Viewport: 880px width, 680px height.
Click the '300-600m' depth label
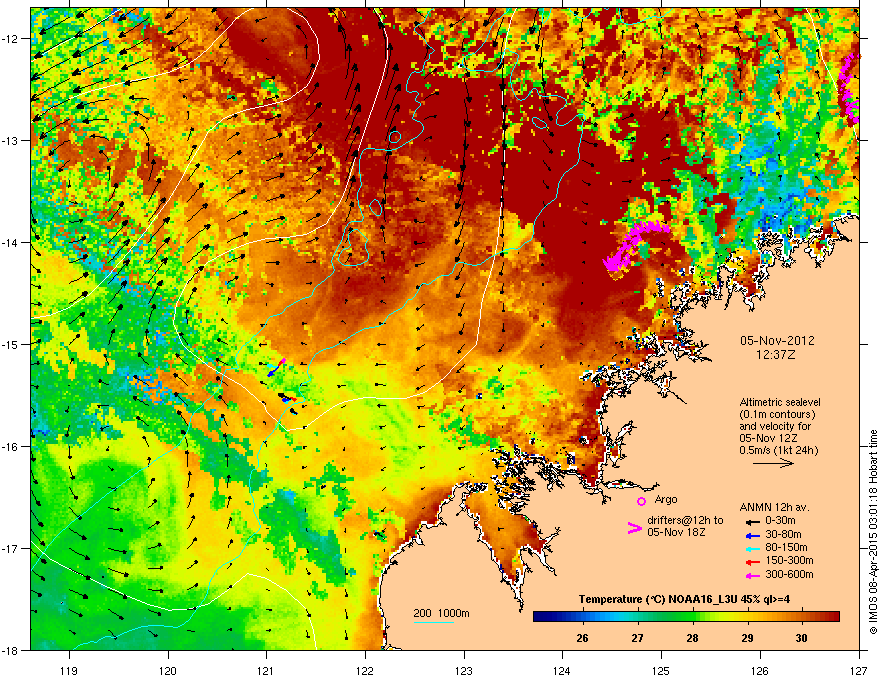[x=789, y=574]
